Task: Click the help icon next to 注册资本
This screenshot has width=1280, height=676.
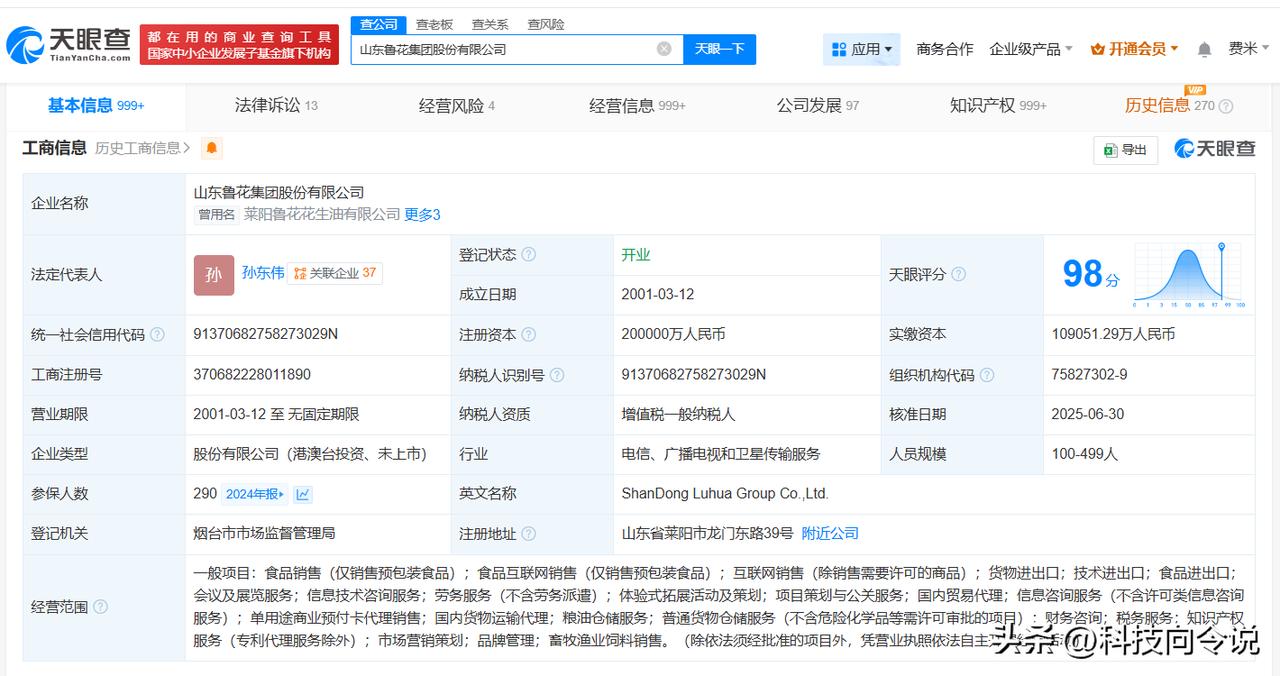Action: (529, 335)
